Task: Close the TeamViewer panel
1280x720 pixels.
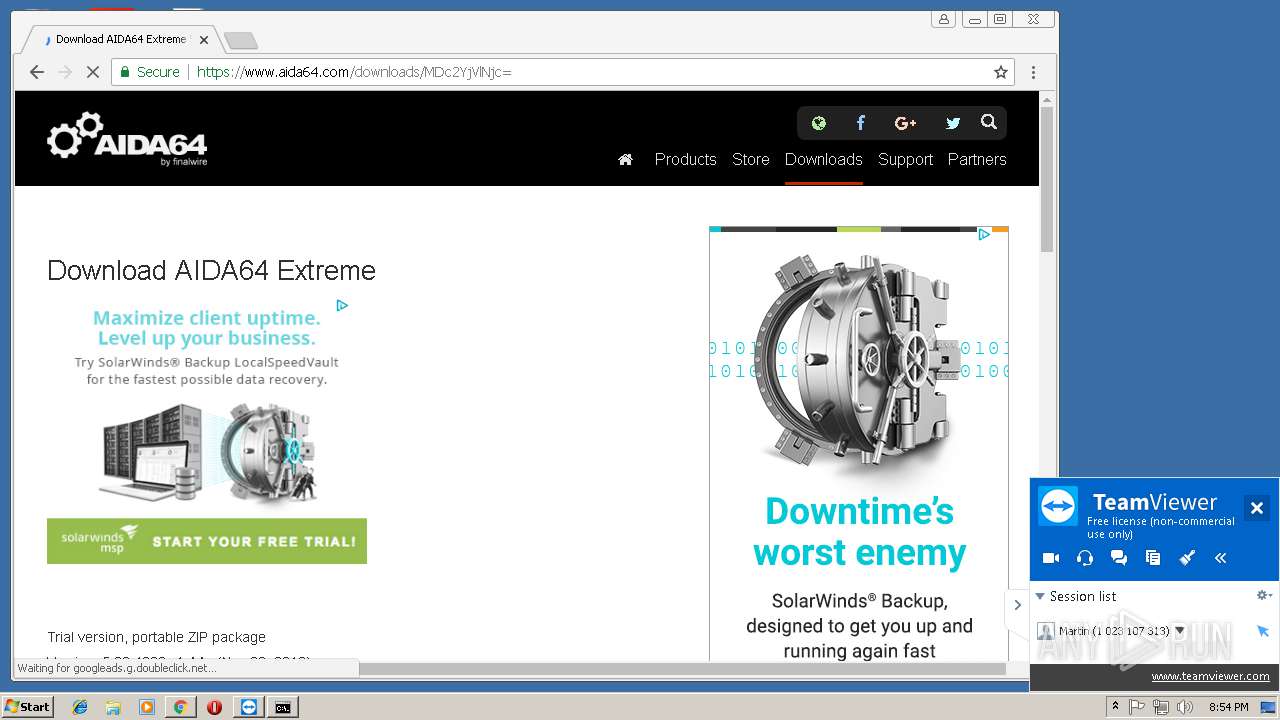Action: coord(1257,508)
